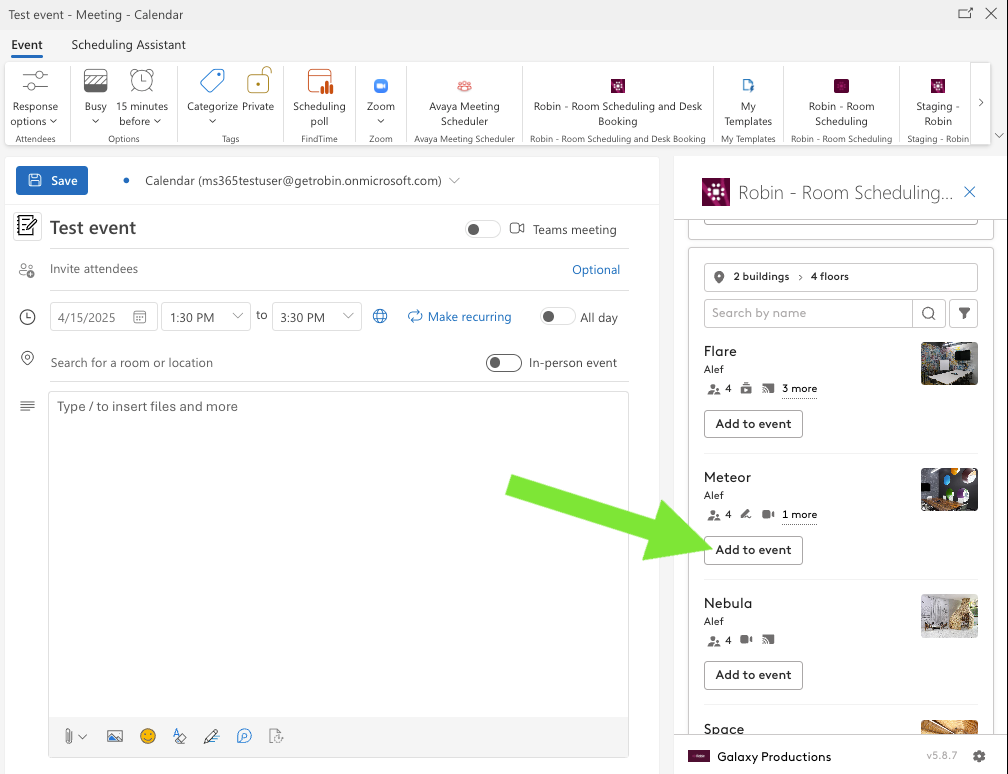Toggle the All day switch
Viewport: 1008px width, 774px height.
pos(557,316)
